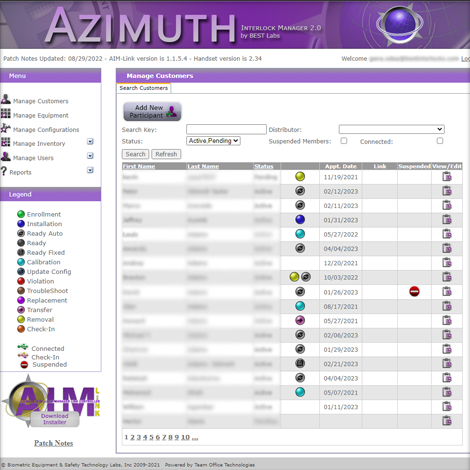Open View/Edit icon for 01/11/2023 row
The width and height of the screenshot is (470, 470).
pyautogui.click(x=447, y=407)
